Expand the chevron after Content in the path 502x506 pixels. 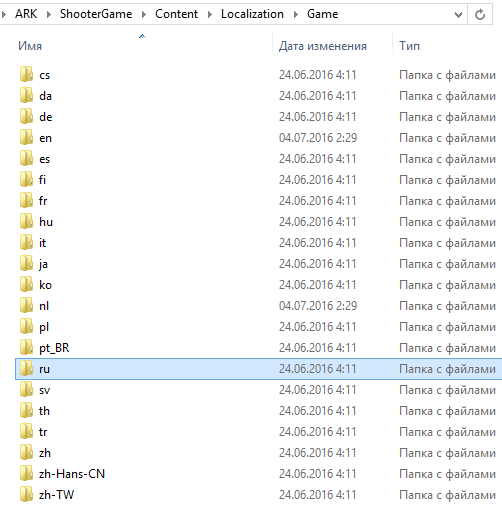(210, 14)
